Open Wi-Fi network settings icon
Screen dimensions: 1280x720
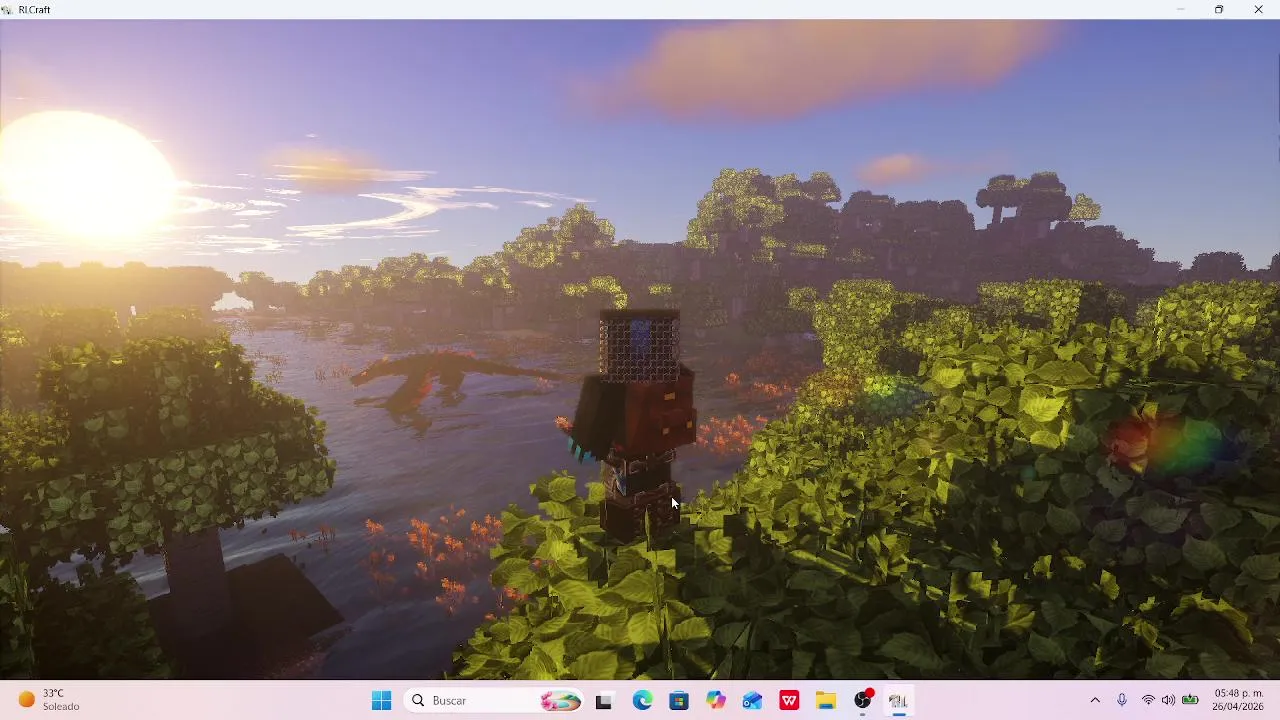pyautogui.click(x=1148, y=701)
